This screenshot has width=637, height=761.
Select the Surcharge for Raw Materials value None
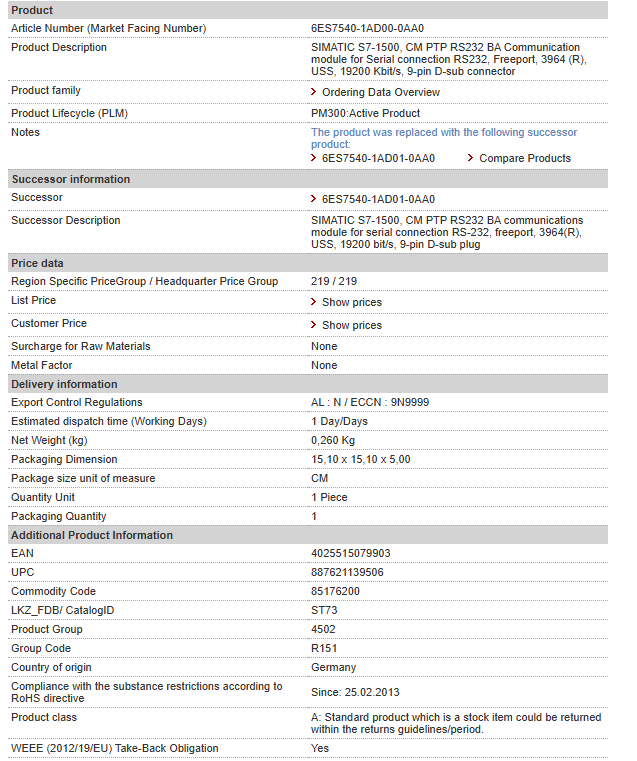pos(324,346)
